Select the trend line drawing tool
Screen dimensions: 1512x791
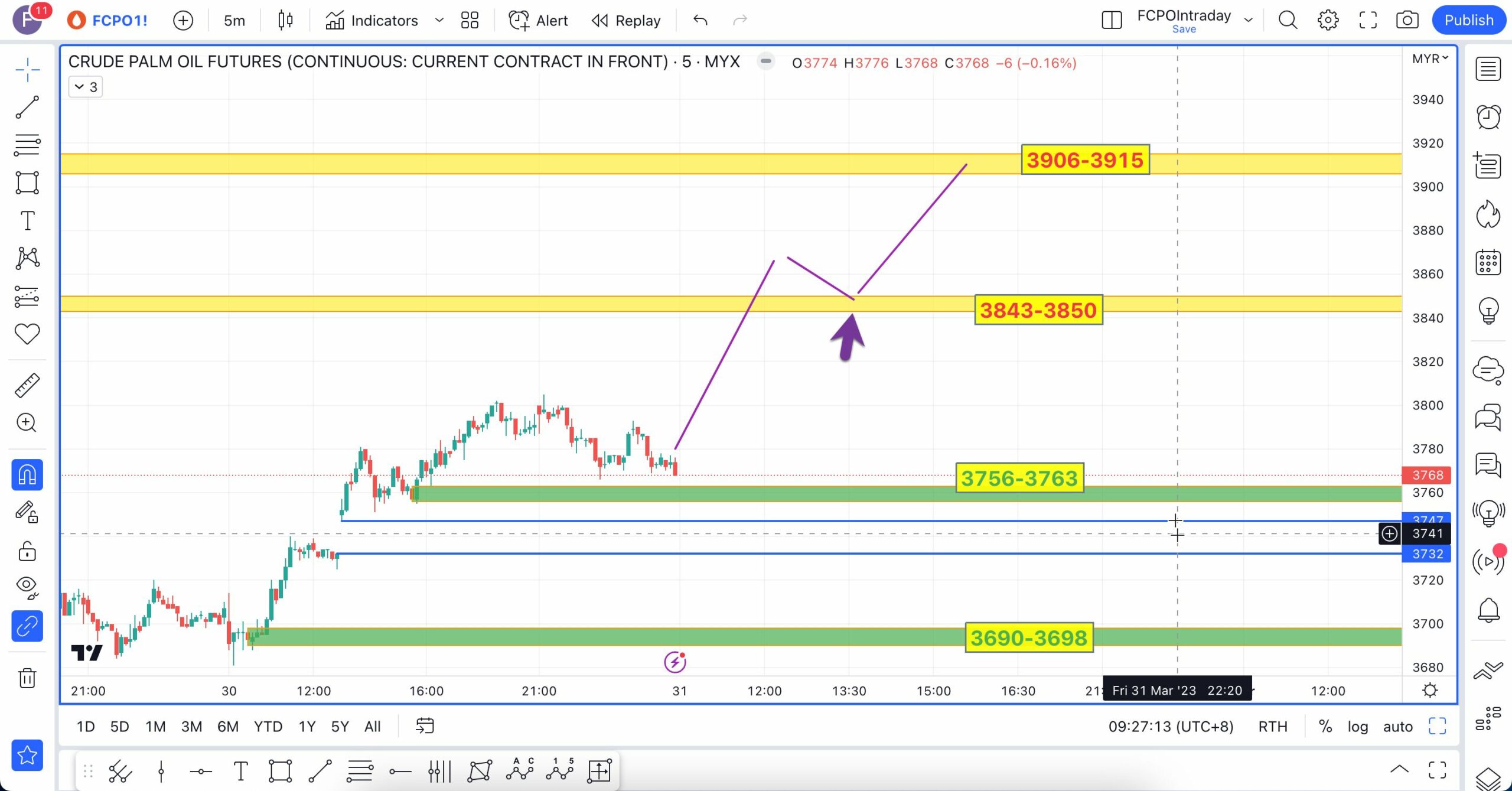tap(27, 108)
